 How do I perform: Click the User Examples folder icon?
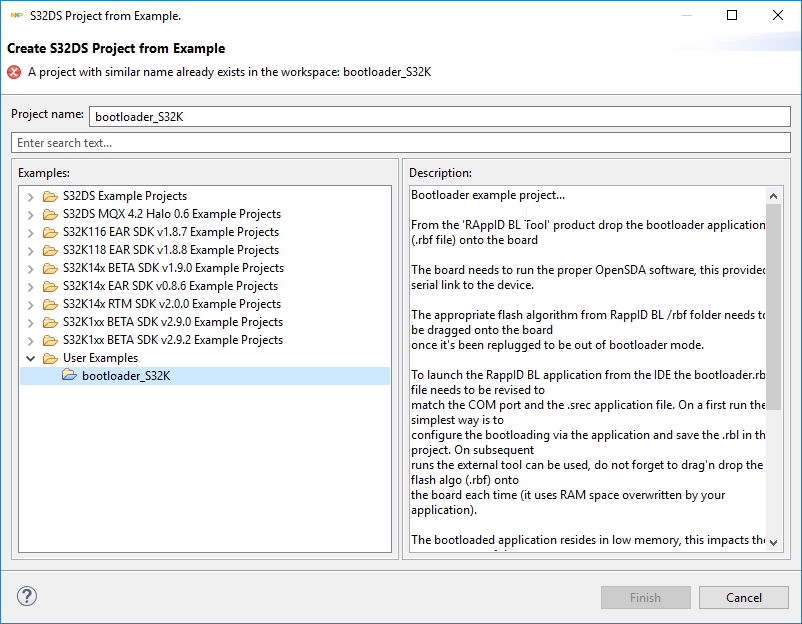coord(50,358)
